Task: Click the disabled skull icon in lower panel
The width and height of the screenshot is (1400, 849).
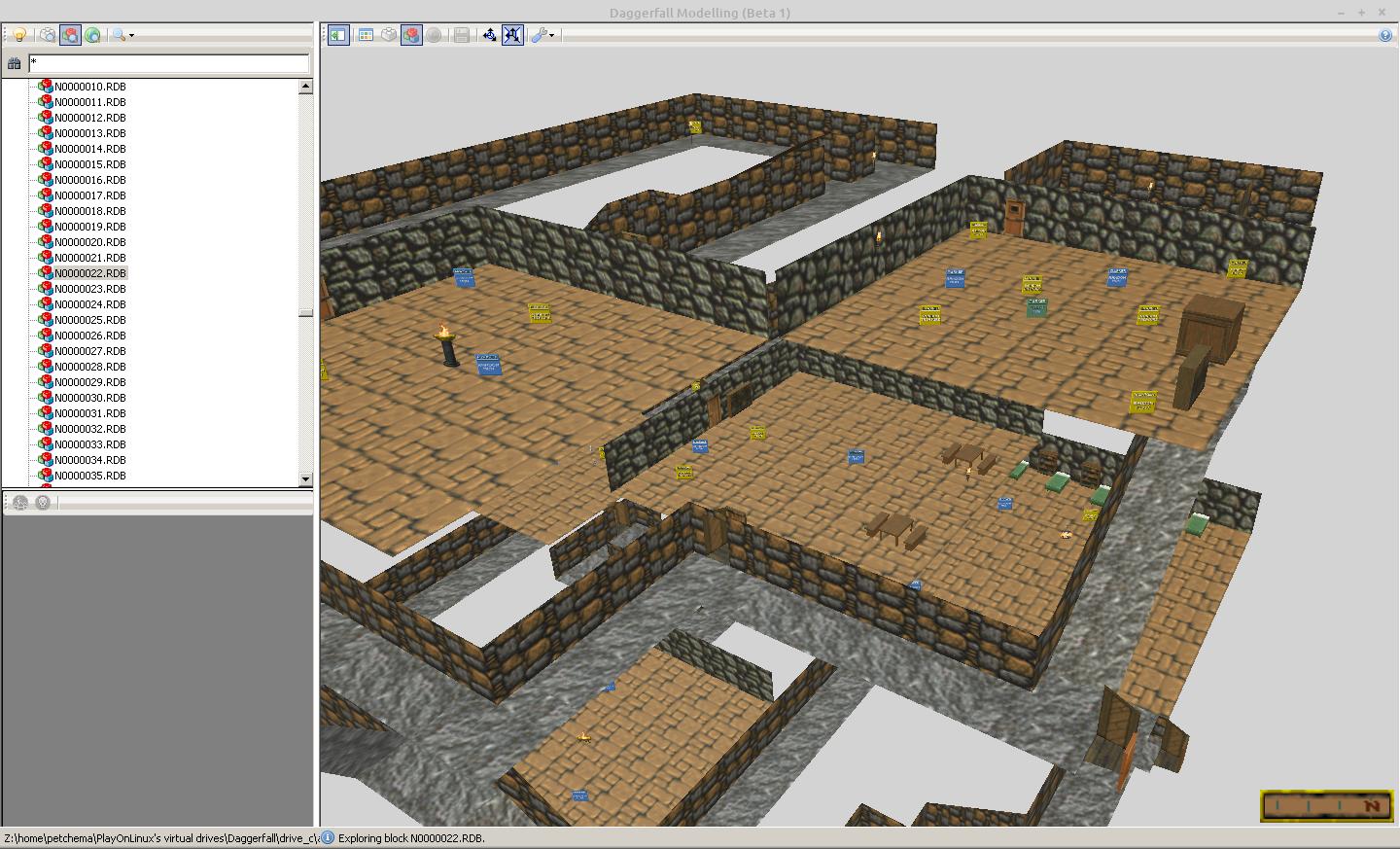Action: point(43,503)
